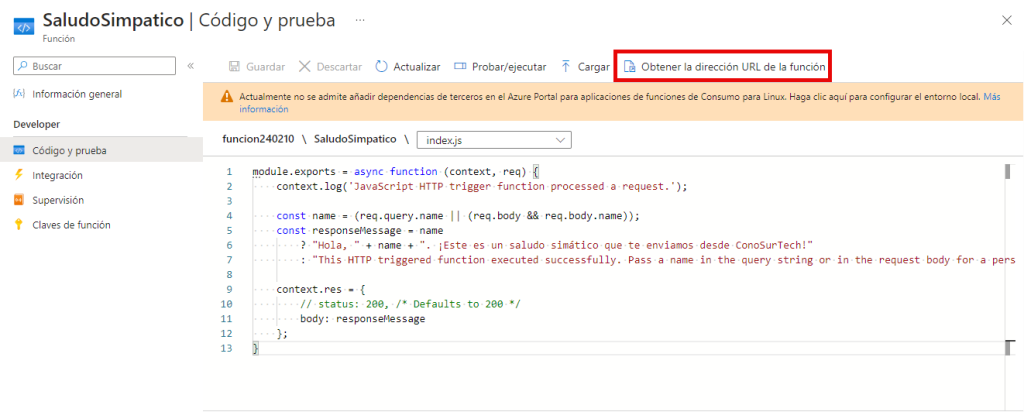The width and height of the screenshot is (1024, 412).
Task: Click the Supervisión monitor icon
Action: coord(19,200)
